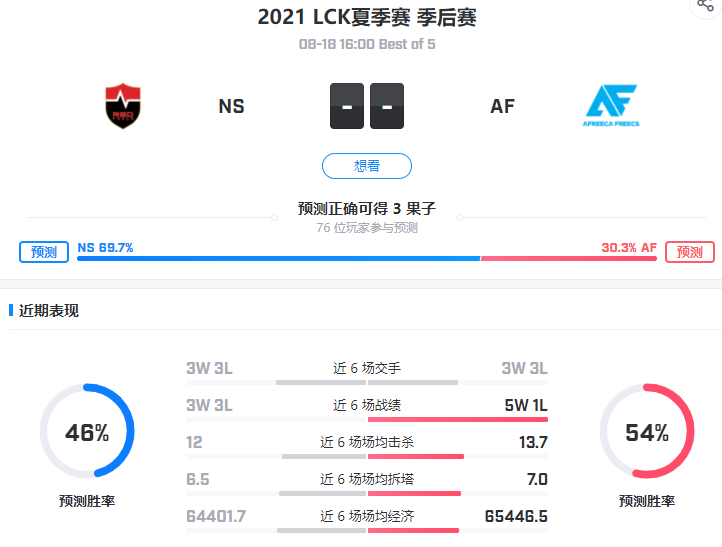Viewport: 722px width, 547px height.
Task: Open the 近期表现 section heading
Action: click(48, 311)
